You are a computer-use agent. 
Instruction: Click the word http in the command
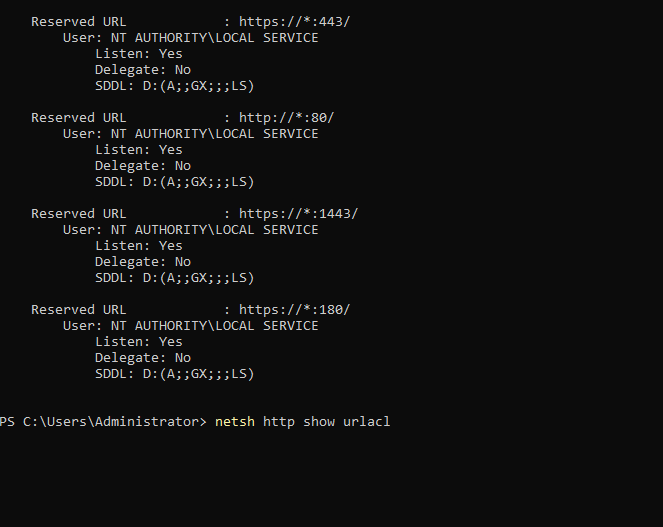tap(279, 422)
